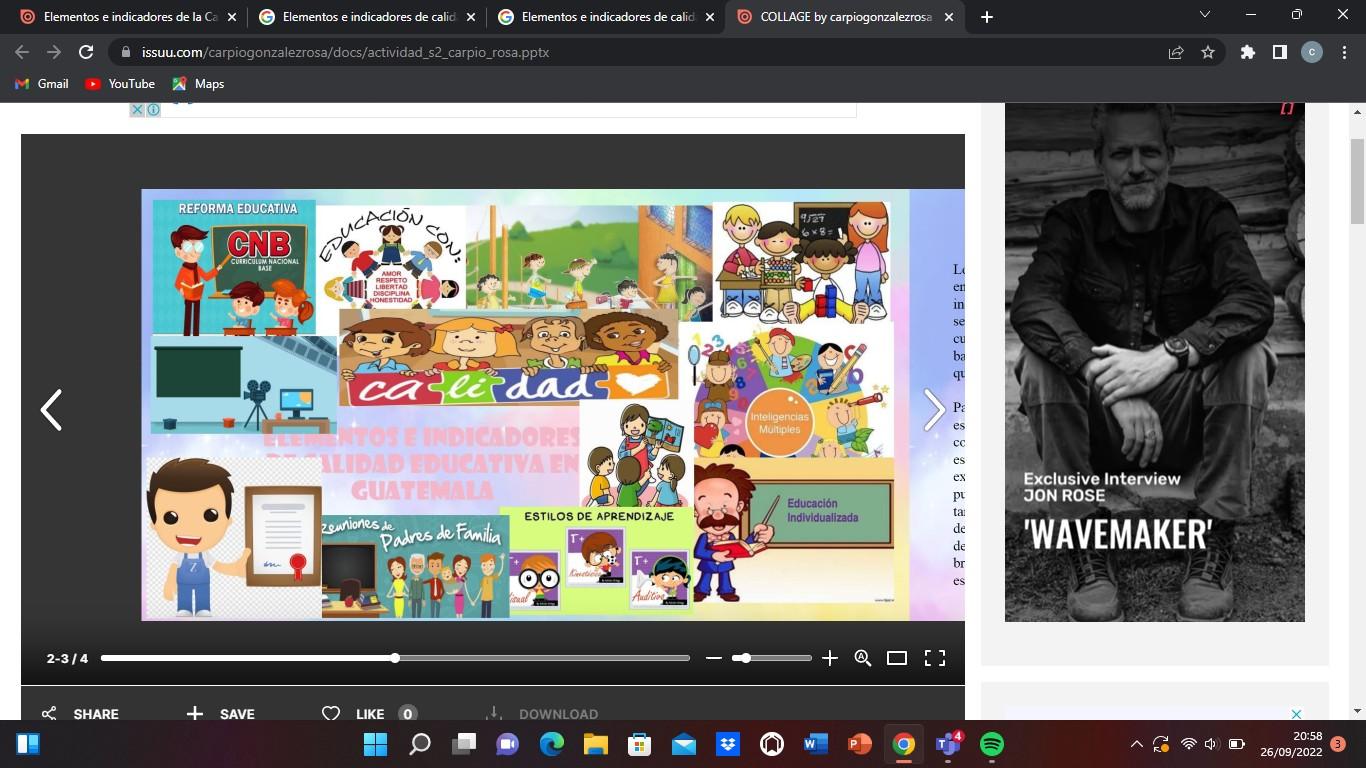Show hidden system tray icons
This screenshot has height=768, width=1366.
point(1137,744)
